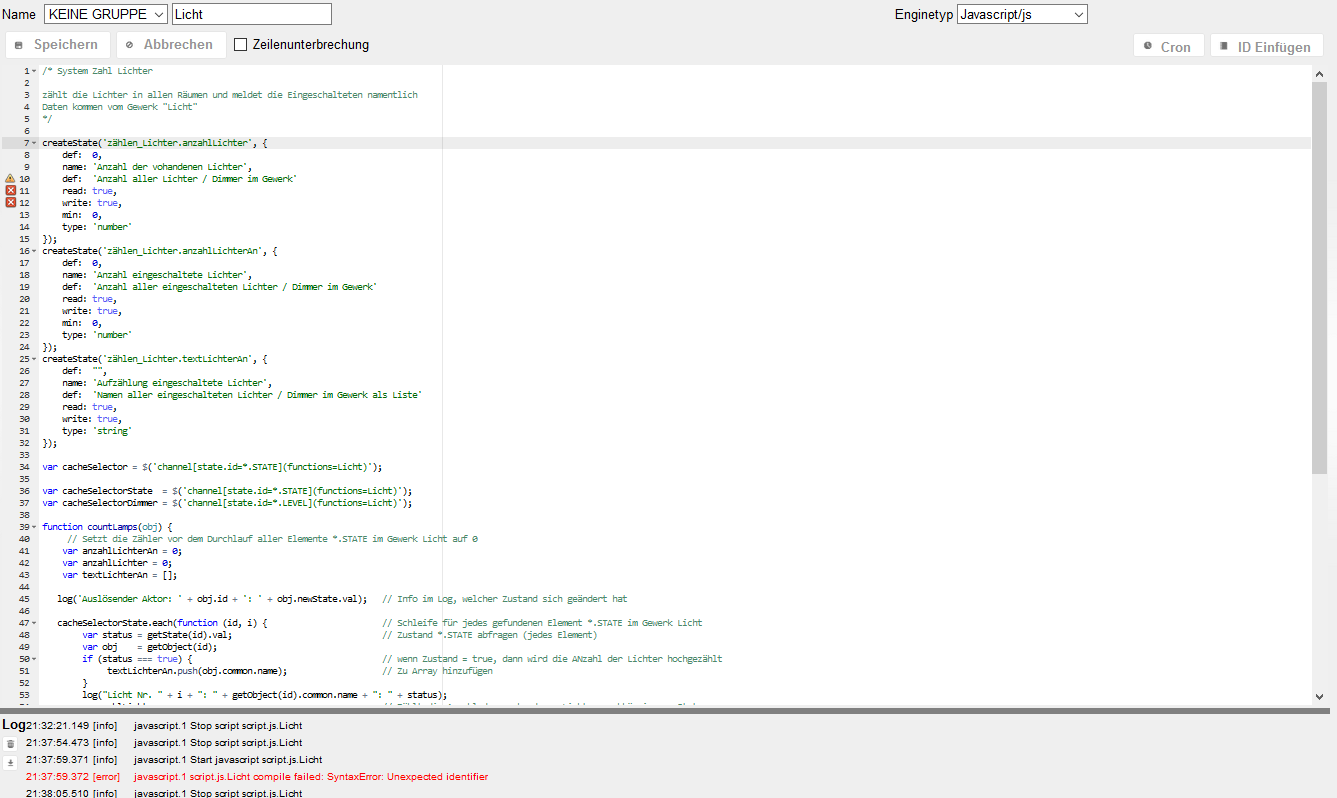The image size is (1337, 798).
Task: Cancel editing with Abbrechen
Action: [x=171, y=45]
